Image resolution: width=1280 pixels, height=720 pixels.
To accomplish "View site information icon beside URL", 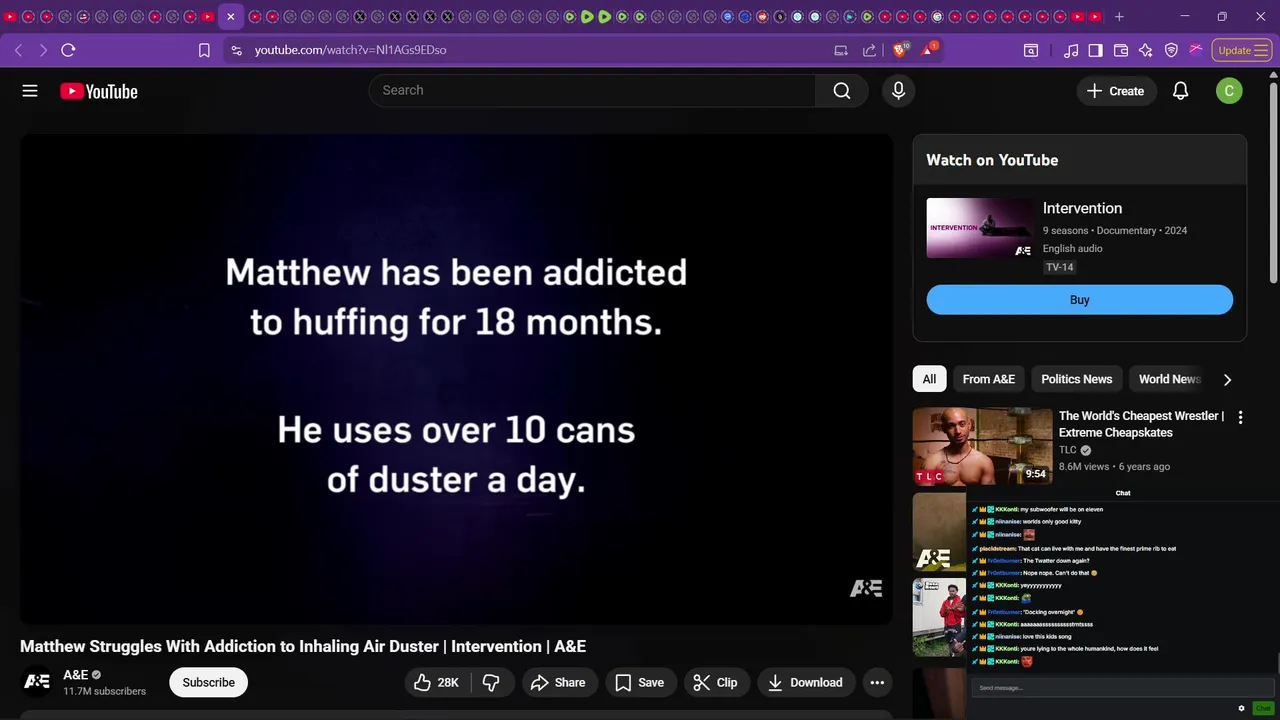I will point(236,50).
